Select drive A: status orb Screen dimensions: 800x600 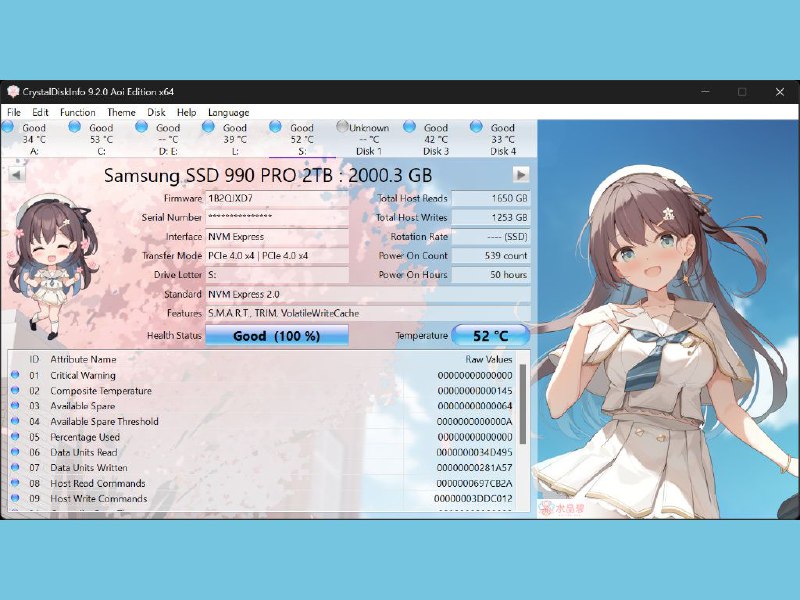tap(8, 127)
